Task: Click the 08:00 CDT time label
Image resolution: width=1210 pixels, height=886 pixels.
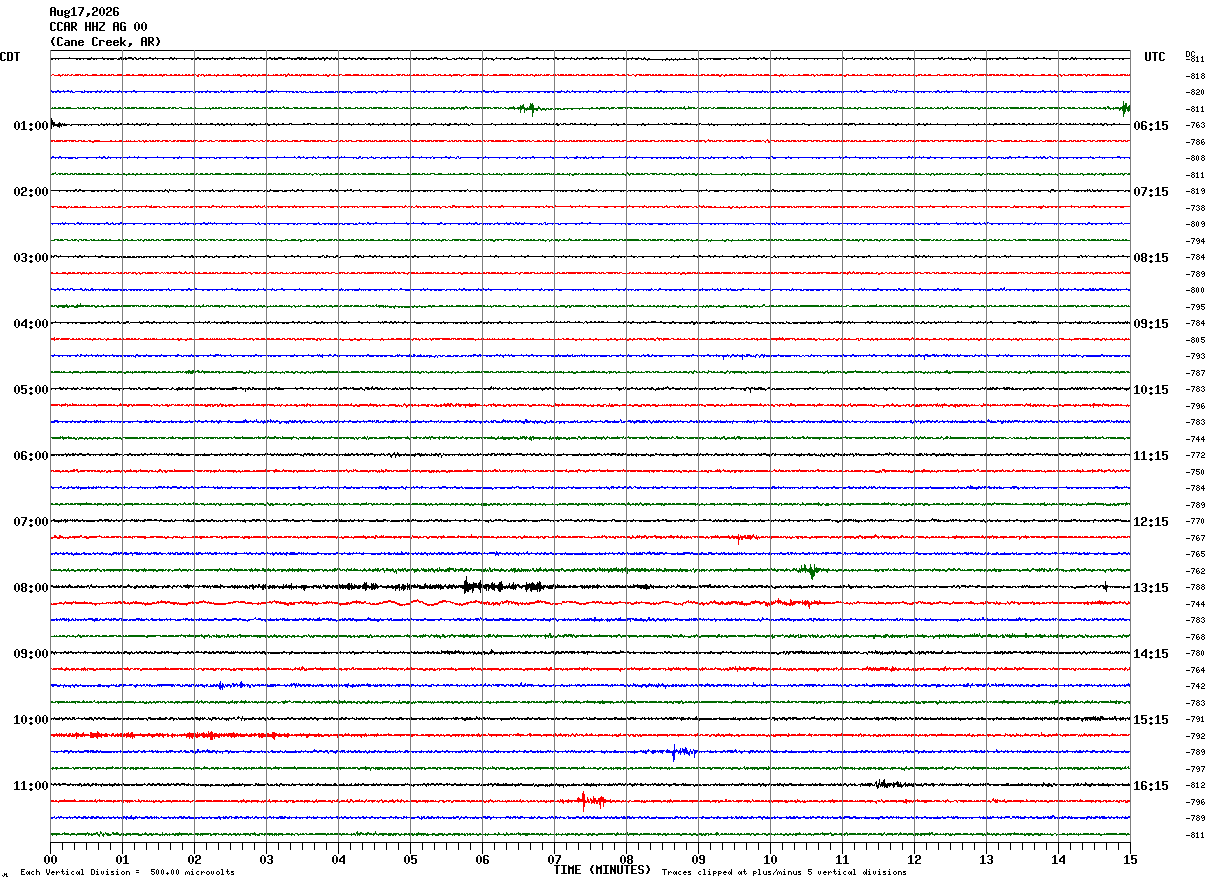Action: [31, 588]
